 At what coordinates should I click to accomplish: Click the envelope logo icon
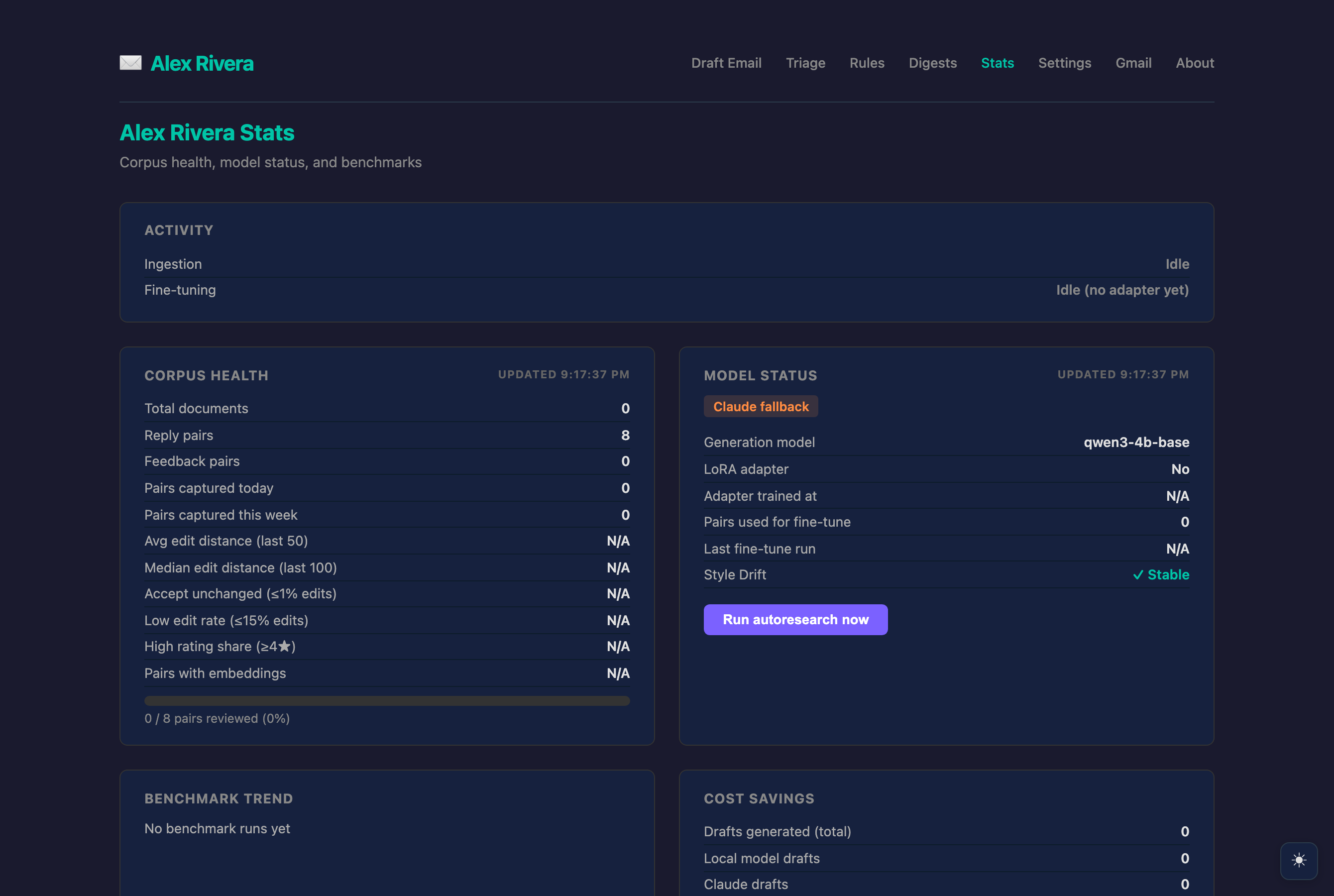point(130,63)
